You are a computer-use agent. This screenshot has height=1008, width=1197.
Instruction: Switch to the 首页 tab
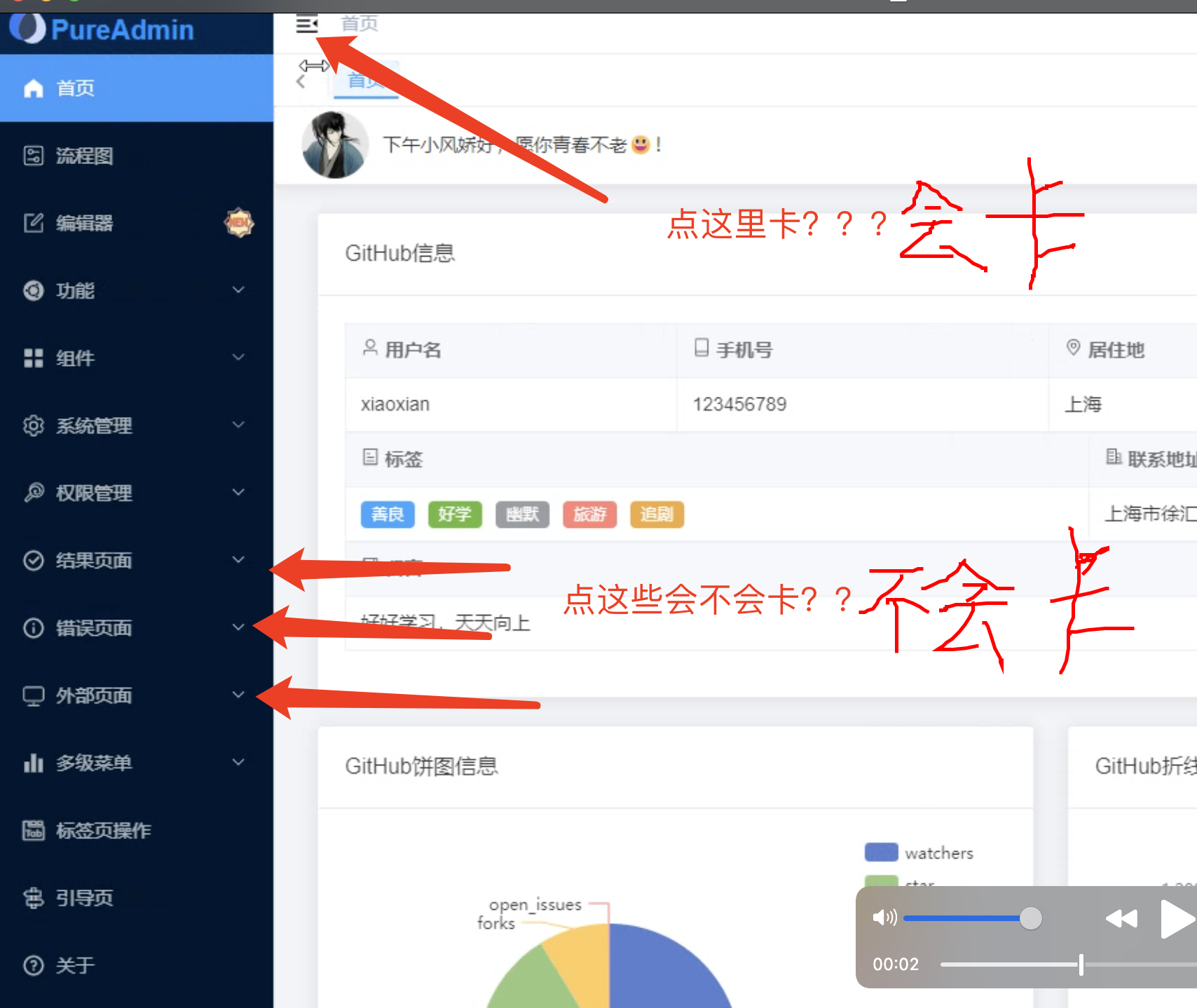(366, 79)
